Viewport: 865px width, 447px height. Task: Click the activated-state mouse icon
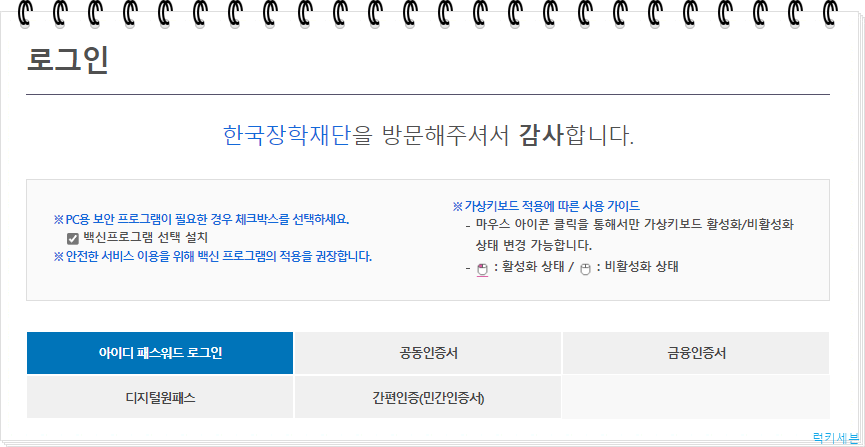tap(482, 269)
